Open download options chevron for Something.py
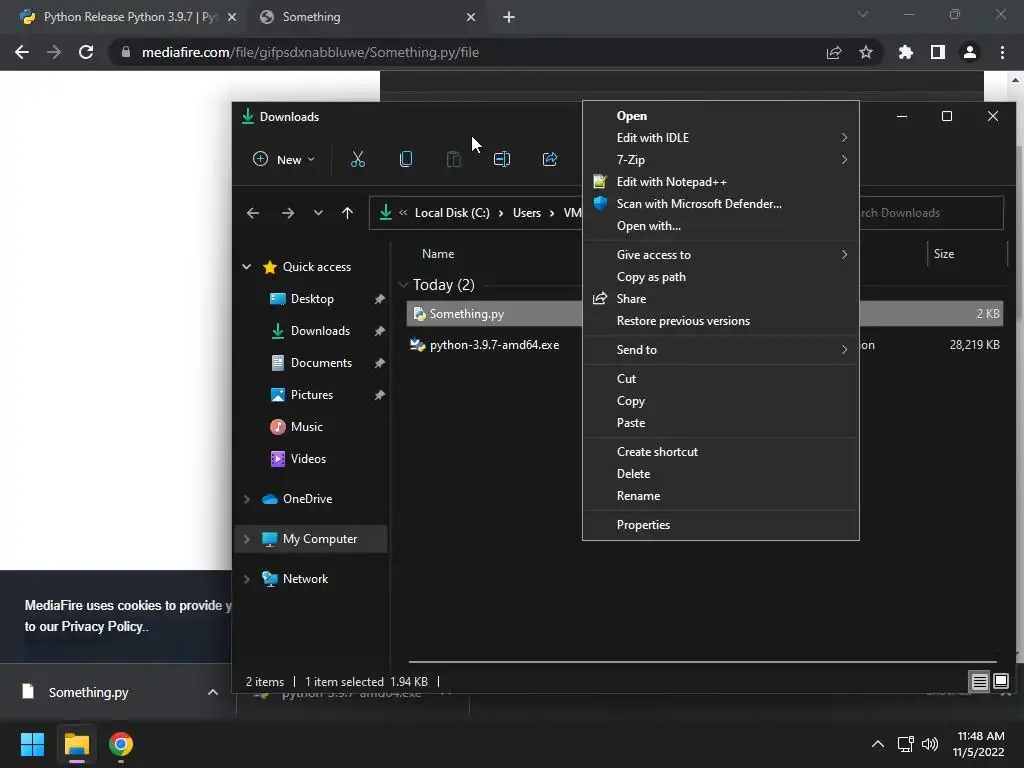1024x768 pixels. 212,692
